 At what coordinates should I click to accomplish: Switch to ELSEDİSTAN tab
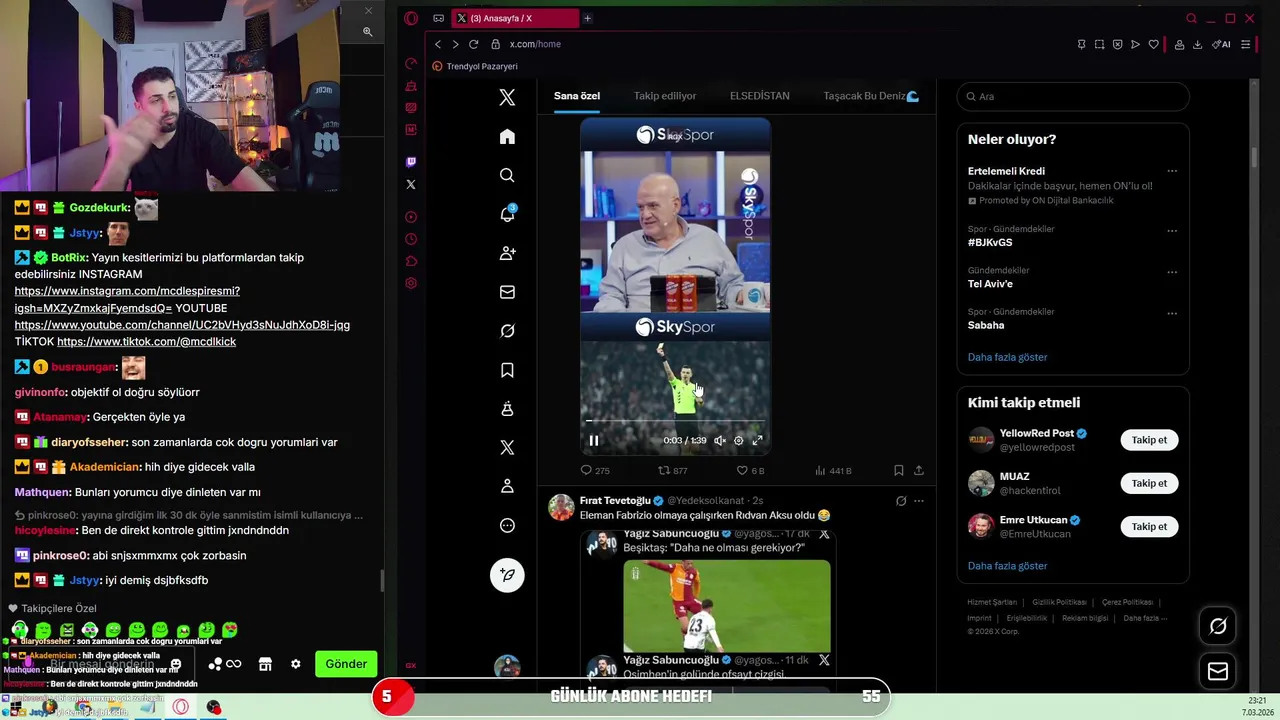(760, 96)
